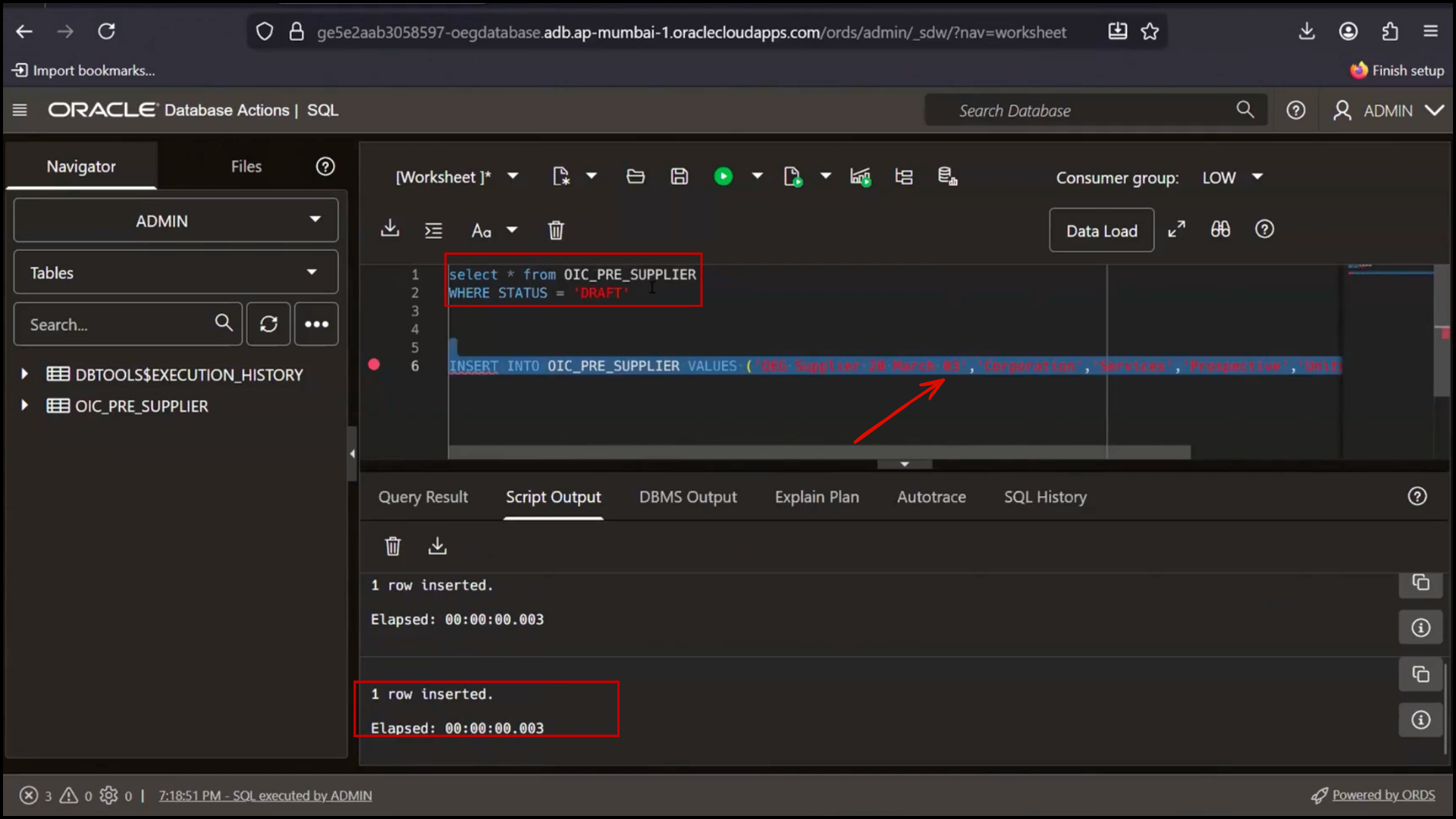
Task: Open Consumer group LOW dropdown
Action: [1232, 177]
